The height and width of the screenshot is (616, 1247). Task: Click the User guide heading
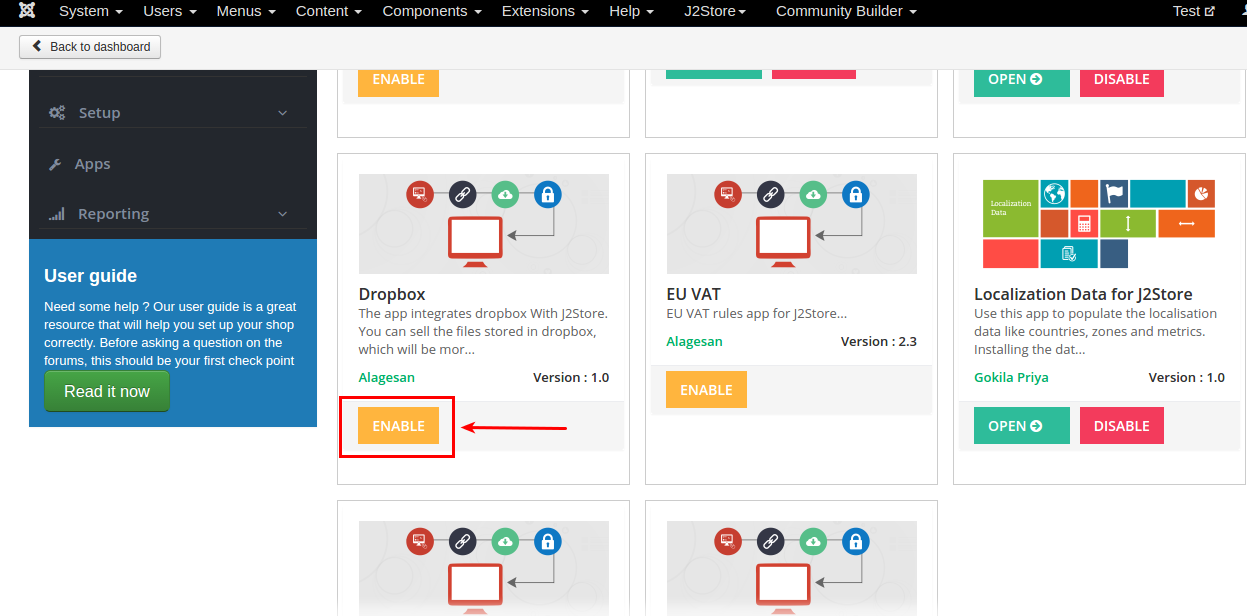[91, 276]
